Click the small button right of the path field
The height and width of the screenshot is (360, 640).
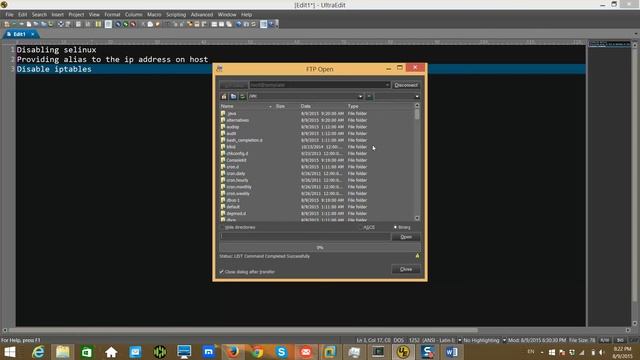click(x=369, y=97)
